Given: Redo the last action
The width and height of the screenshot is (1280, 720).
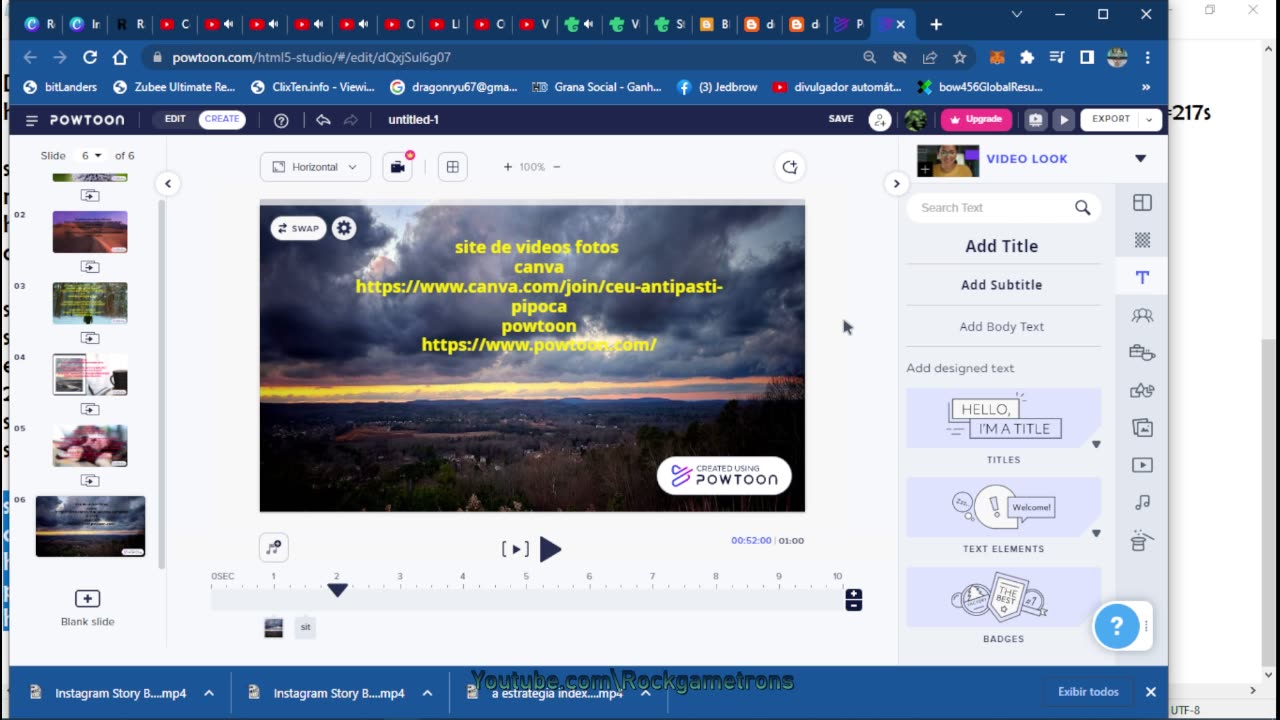Looking at the screenshot, I should pos(351,120).
